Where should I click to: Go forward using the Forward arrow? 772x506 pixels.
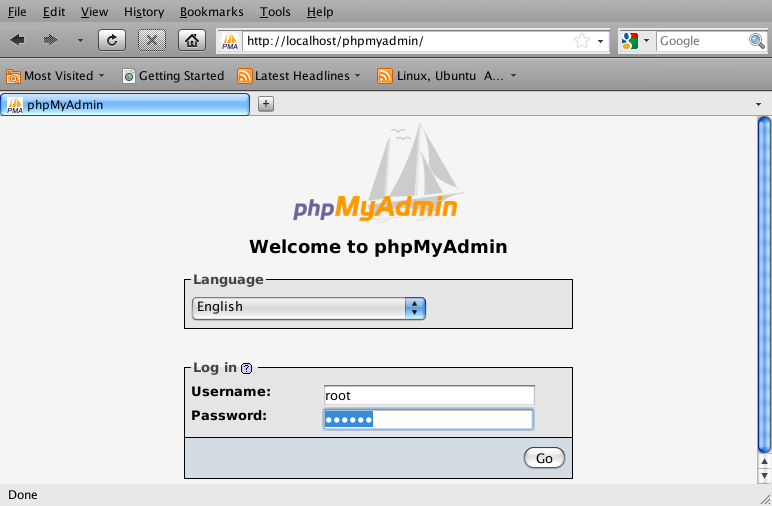[50, 40]
